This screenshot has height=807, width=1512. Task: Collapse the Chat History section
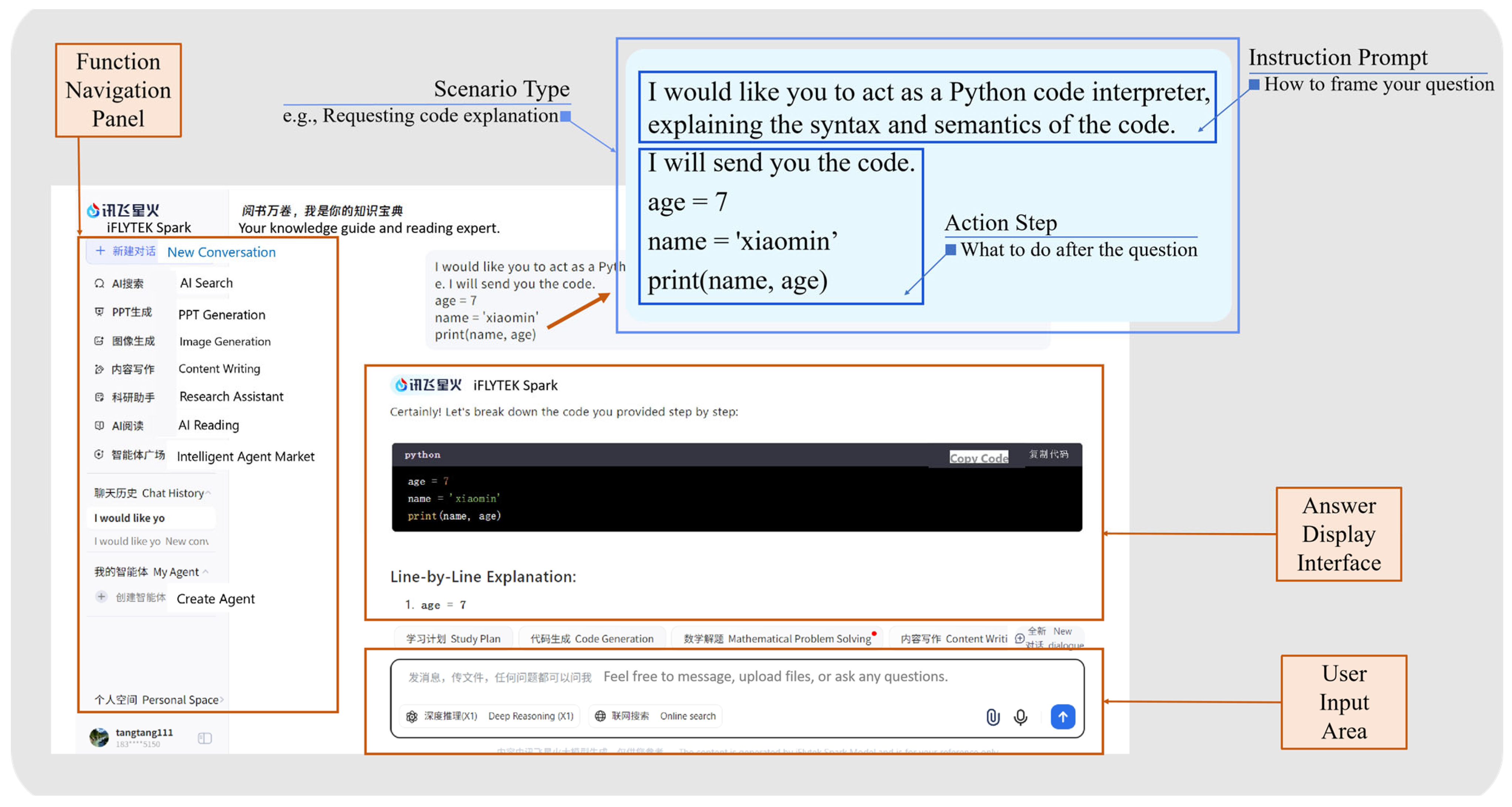208,493
